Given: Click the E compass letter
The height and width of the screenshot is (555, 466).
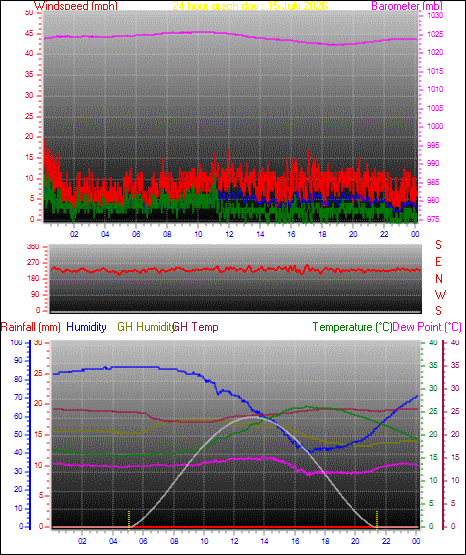Looking at the screenshot, I should pyautogui.click(x=438, y=262).
